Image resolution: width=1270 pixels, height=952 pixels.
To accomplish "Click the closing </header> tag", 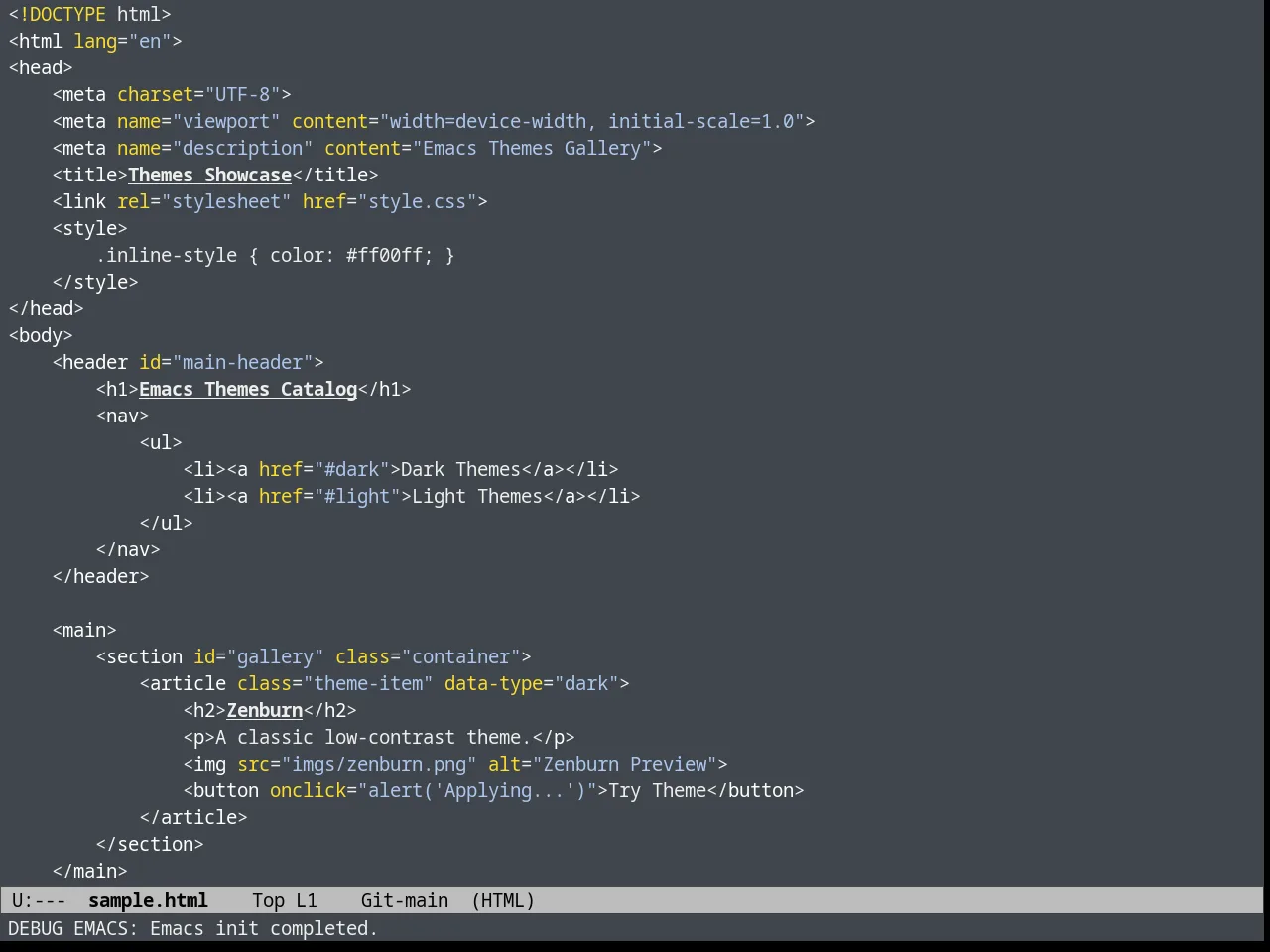I will pyautogui.click(x=100, y=576).
